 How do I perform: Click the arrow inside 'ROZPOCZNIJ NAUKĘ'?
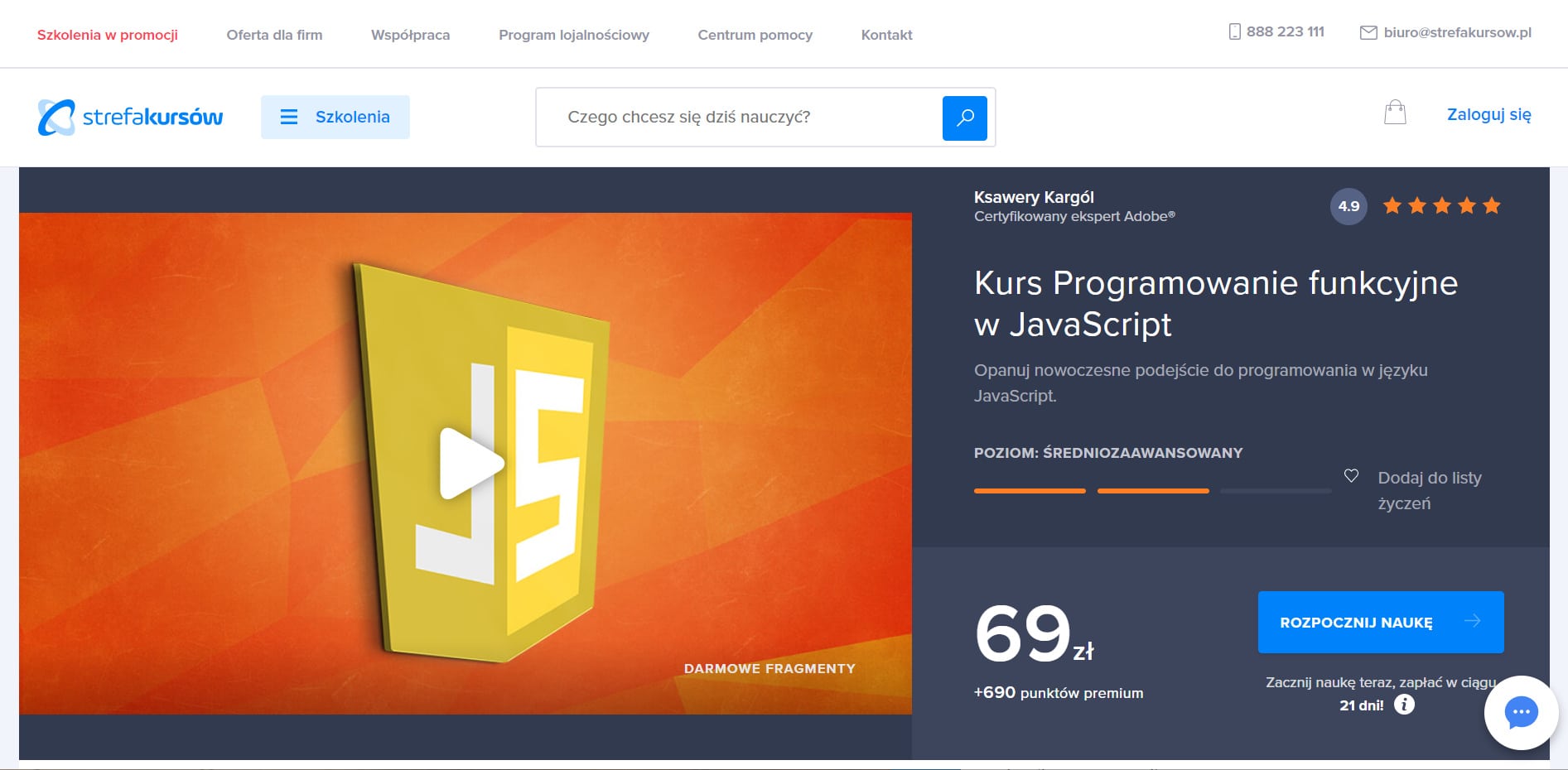click(1474, 622)
